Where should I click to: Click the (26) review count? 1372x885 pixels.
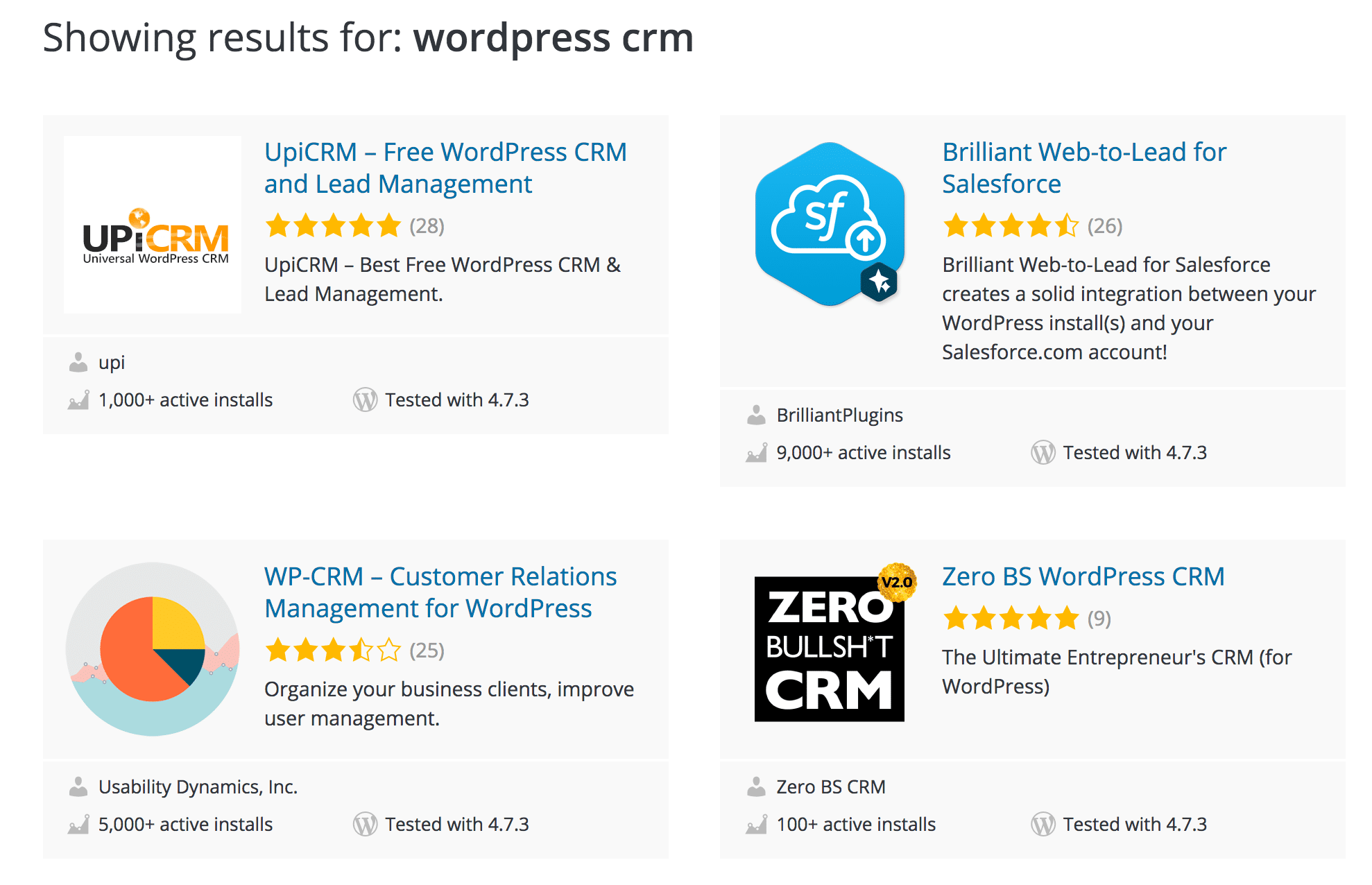tap(1105, 226)
